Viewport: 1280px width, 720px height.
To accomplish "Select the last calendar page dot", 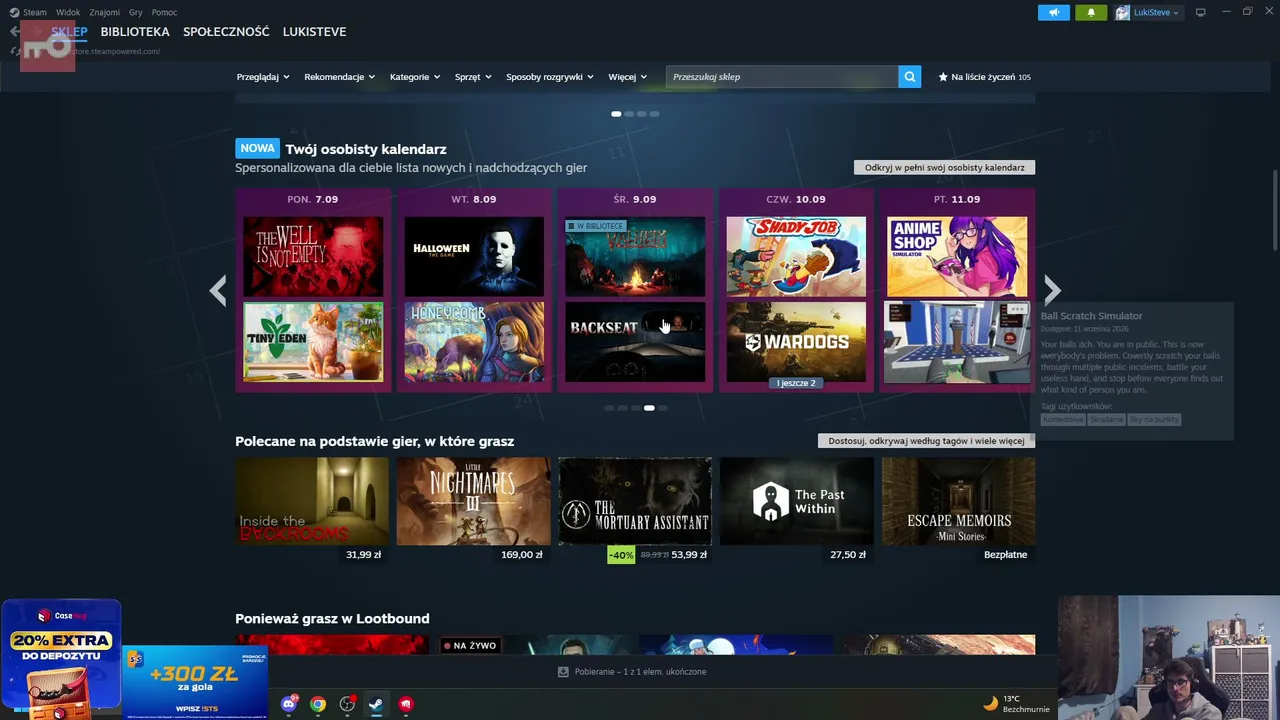I will [663, 408].
